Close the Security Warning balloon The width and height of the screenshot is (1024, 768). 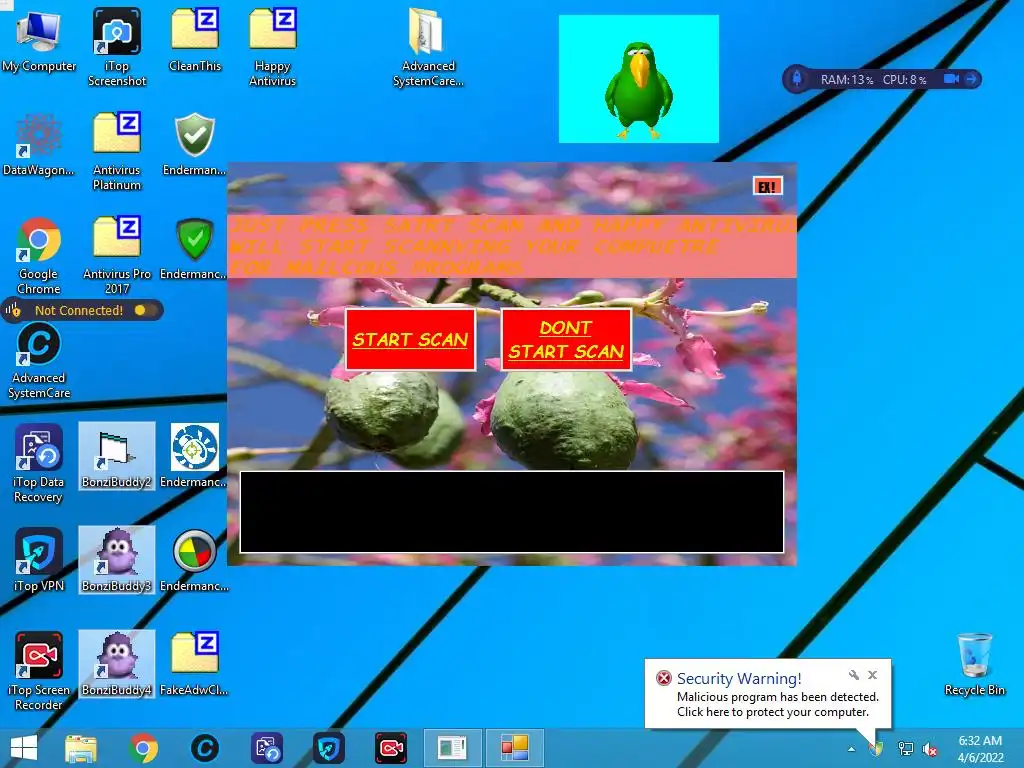[872, 675]
